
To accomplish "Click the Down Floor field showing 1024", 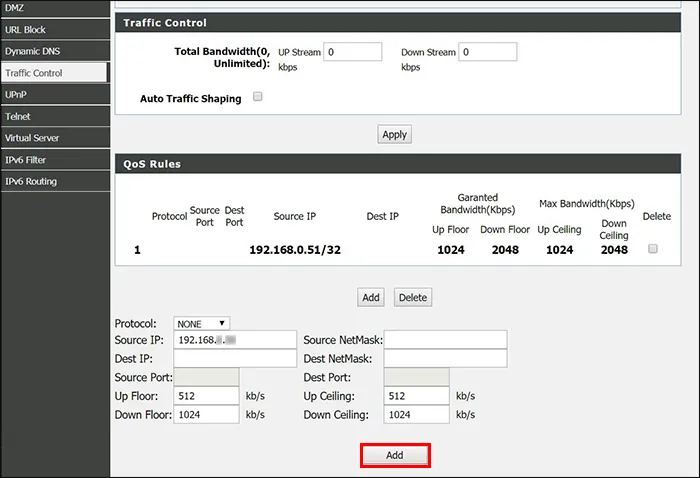I will (x=206, y=415).
